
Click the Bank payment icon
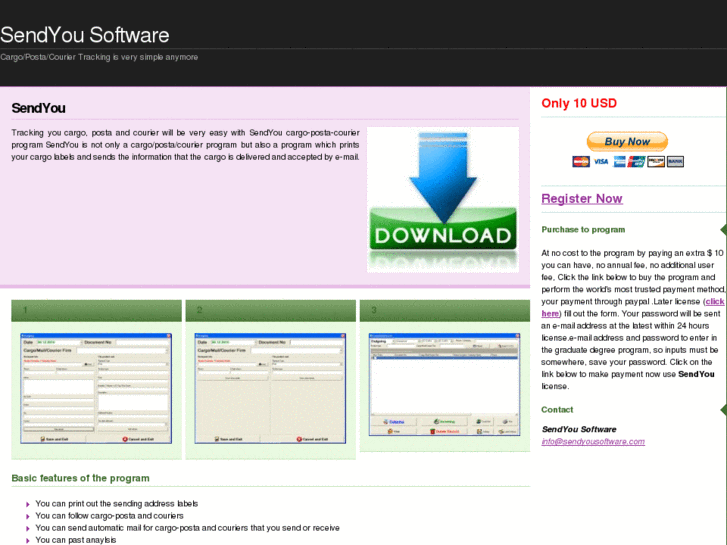[675, 161]
